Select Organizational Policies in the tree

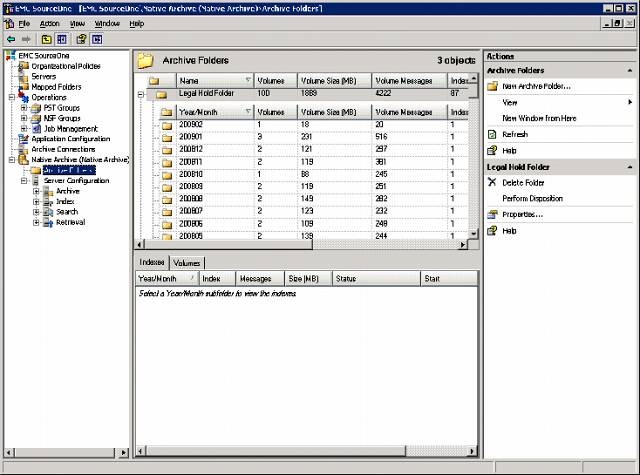66,66
